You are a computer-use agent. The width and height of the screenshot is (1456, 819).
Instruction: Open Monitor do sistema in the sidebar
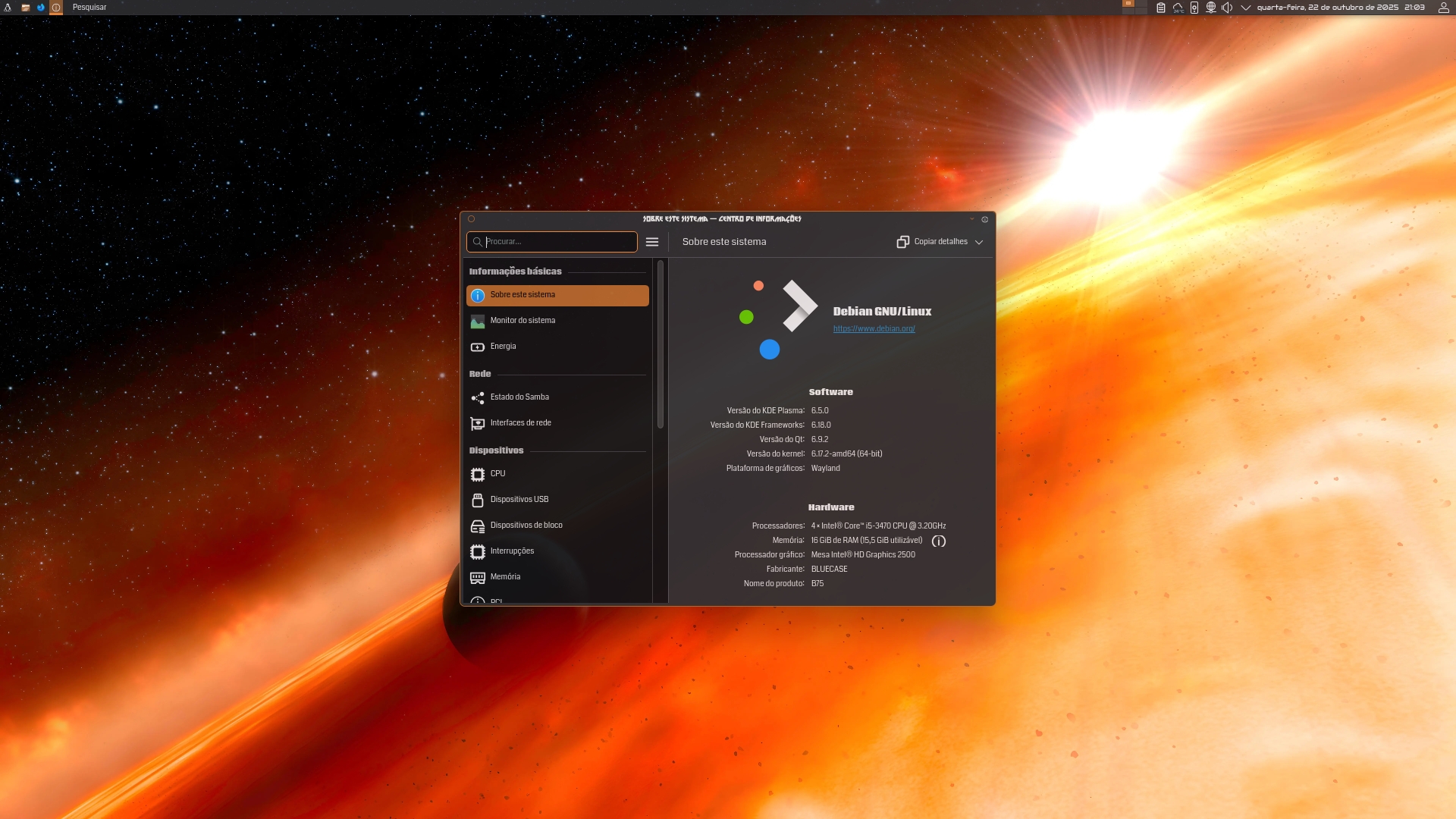[x=557, y=321]
